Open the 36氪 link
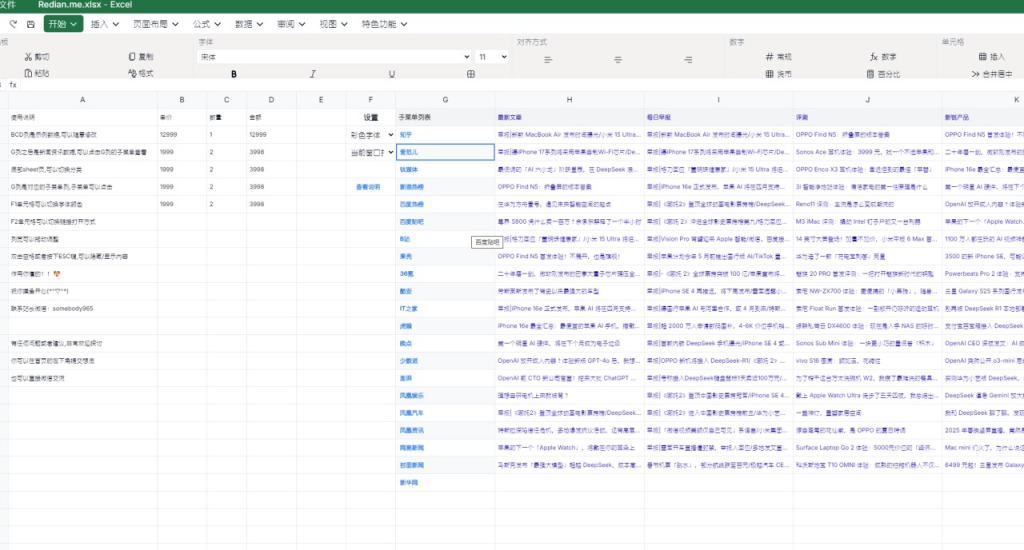The image size is (1024, 550). pyautogui.click(x=406, y=274)
